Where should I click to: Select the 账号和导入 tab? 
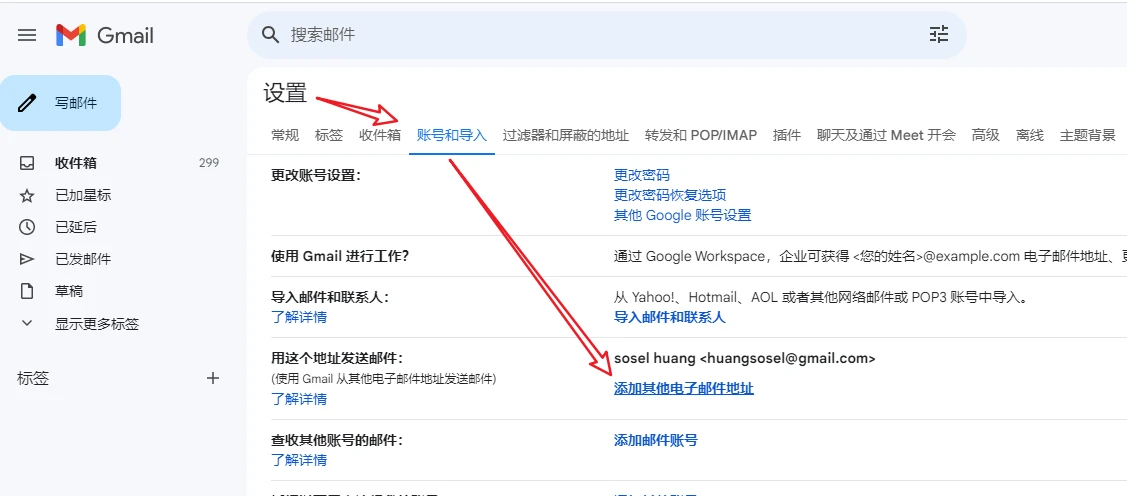452,135
